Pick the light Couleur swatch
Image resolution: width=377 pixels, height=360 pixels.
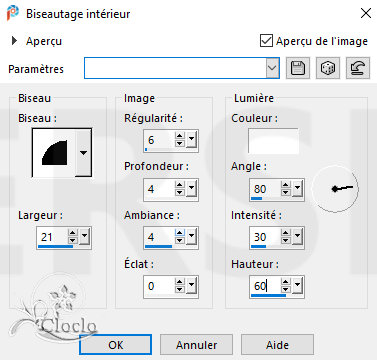click(x=273, y=141)
